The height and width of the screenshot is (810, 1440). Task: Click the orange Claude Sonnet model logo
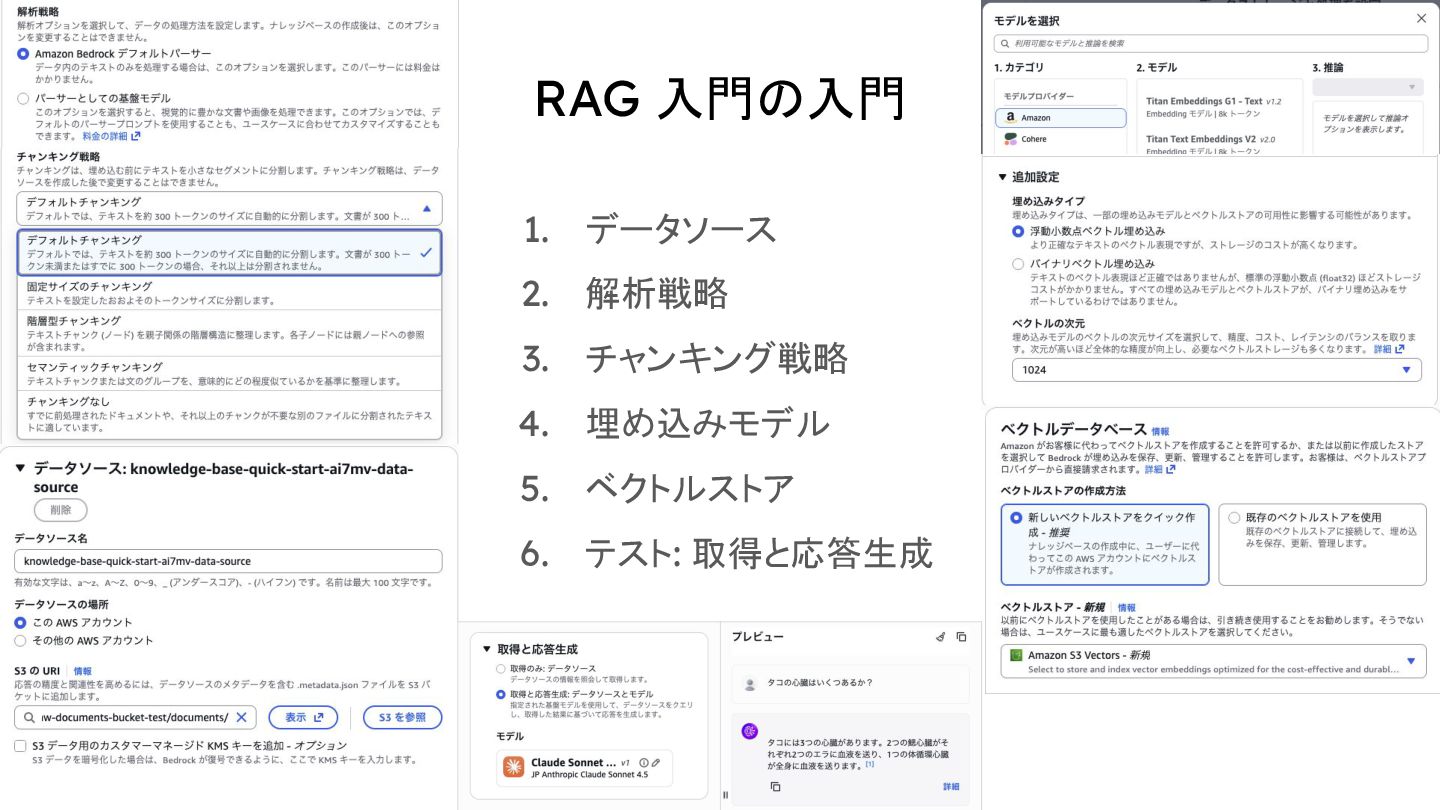point(513,767)
